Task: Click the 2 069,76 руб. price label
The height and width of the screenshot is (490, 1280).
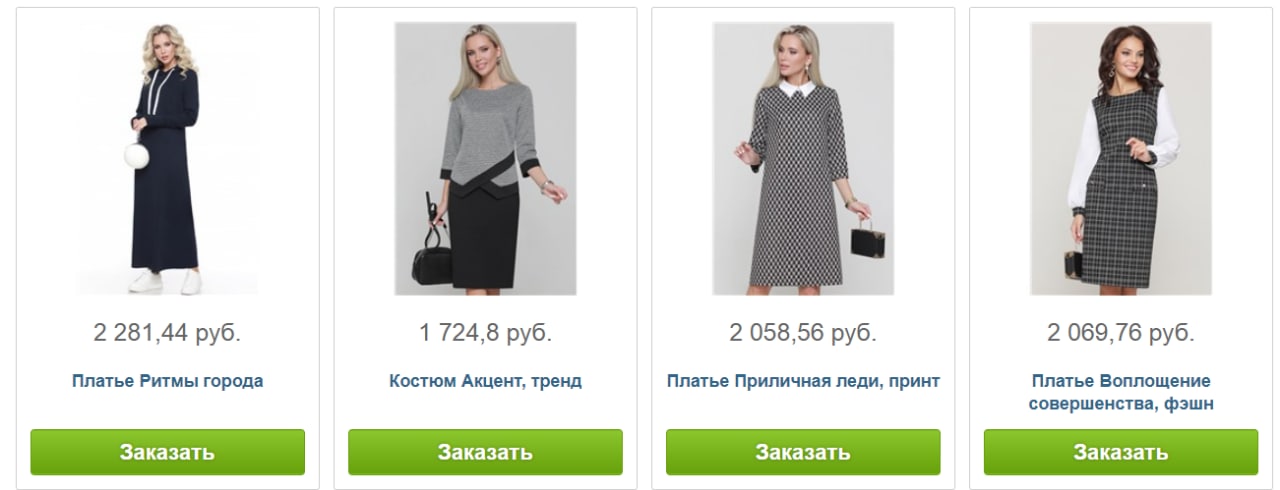Action: point(1121,333)
